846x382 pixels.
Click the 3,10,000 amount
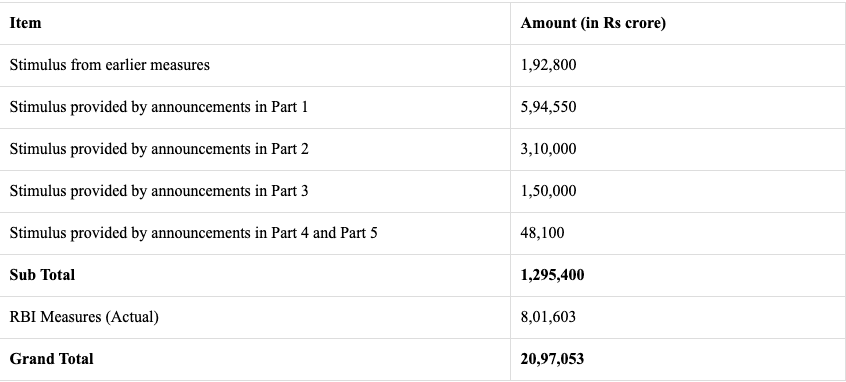[x=548, y=149]
